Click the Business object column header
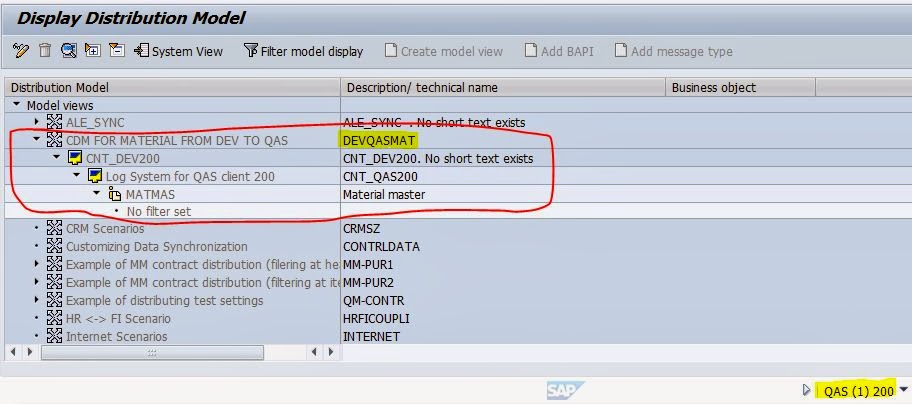Image resolution: width=912 pixels, height=404 pixels. pos(740,87)
